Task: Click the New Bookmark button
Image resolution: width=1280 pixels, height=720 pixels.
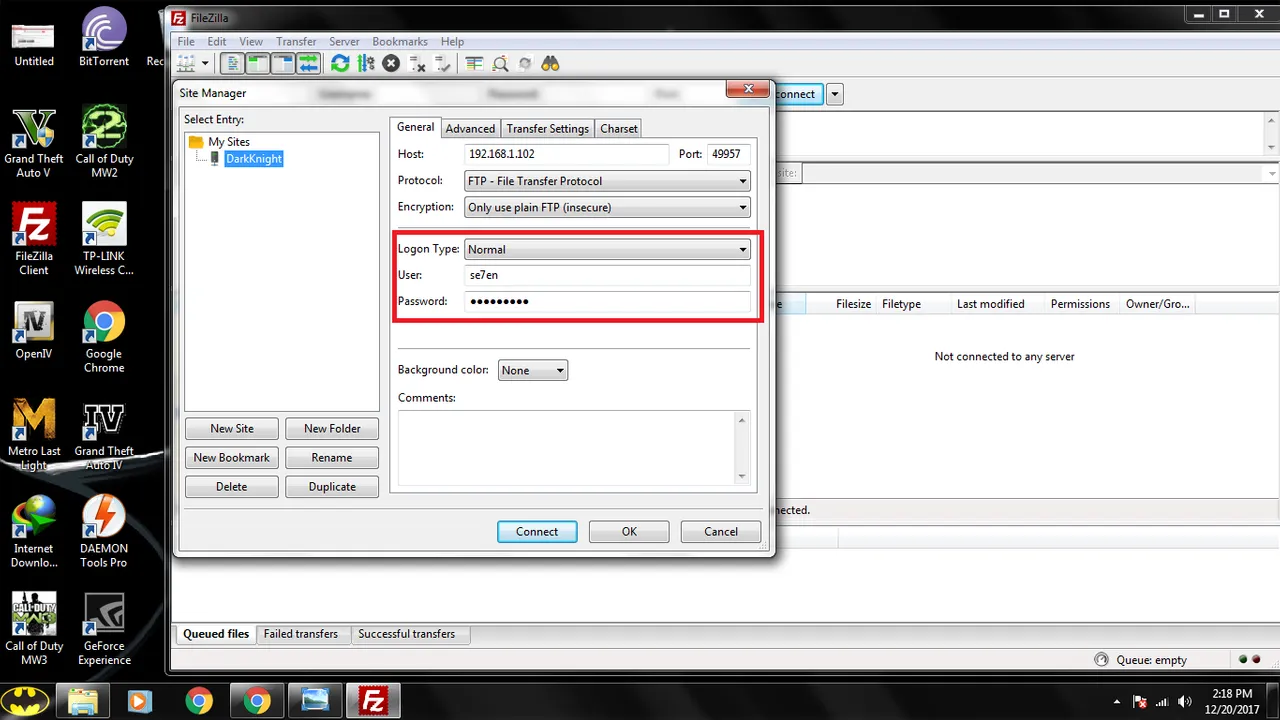Action: point(232,458)
